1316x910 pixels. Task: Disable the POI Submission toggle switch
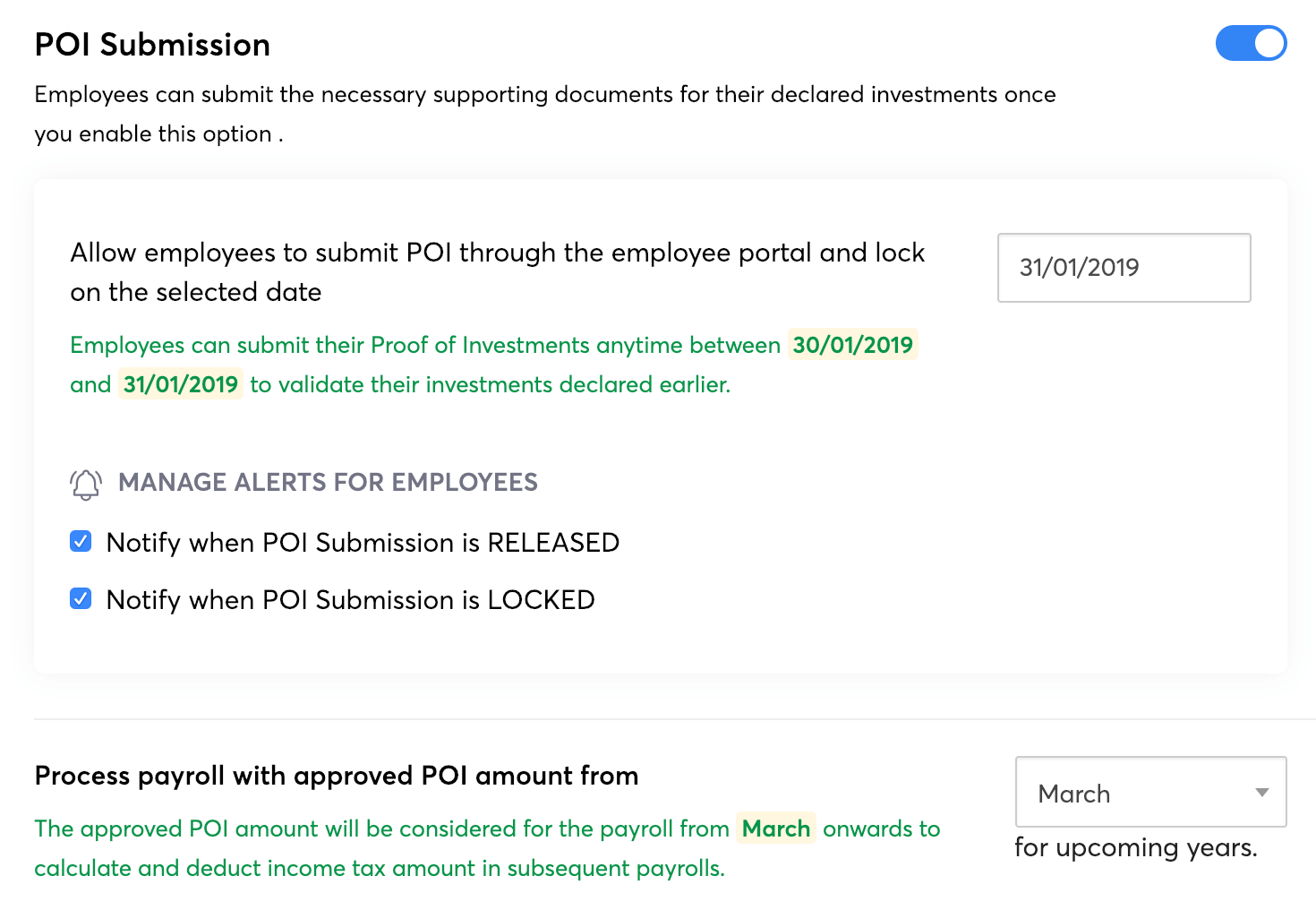pos(1251,43)
